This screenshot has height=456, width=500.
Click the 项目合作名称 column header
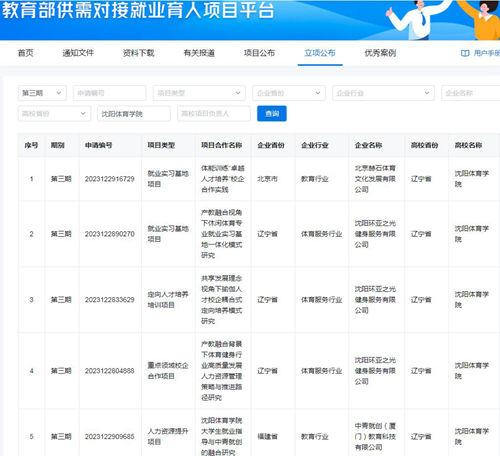pyautogui.click(x=221, y=145)
